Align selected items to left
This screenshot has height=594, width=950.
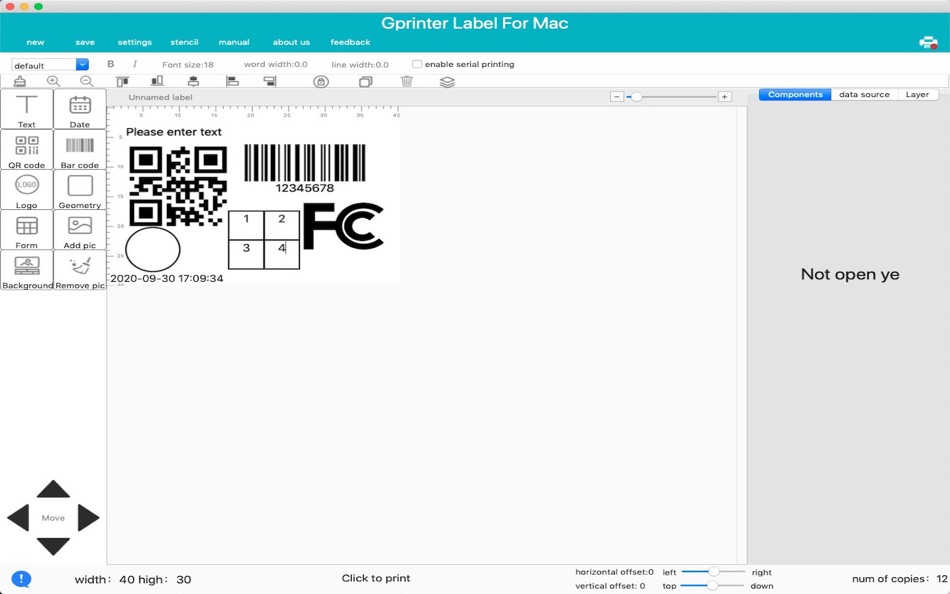232,81
